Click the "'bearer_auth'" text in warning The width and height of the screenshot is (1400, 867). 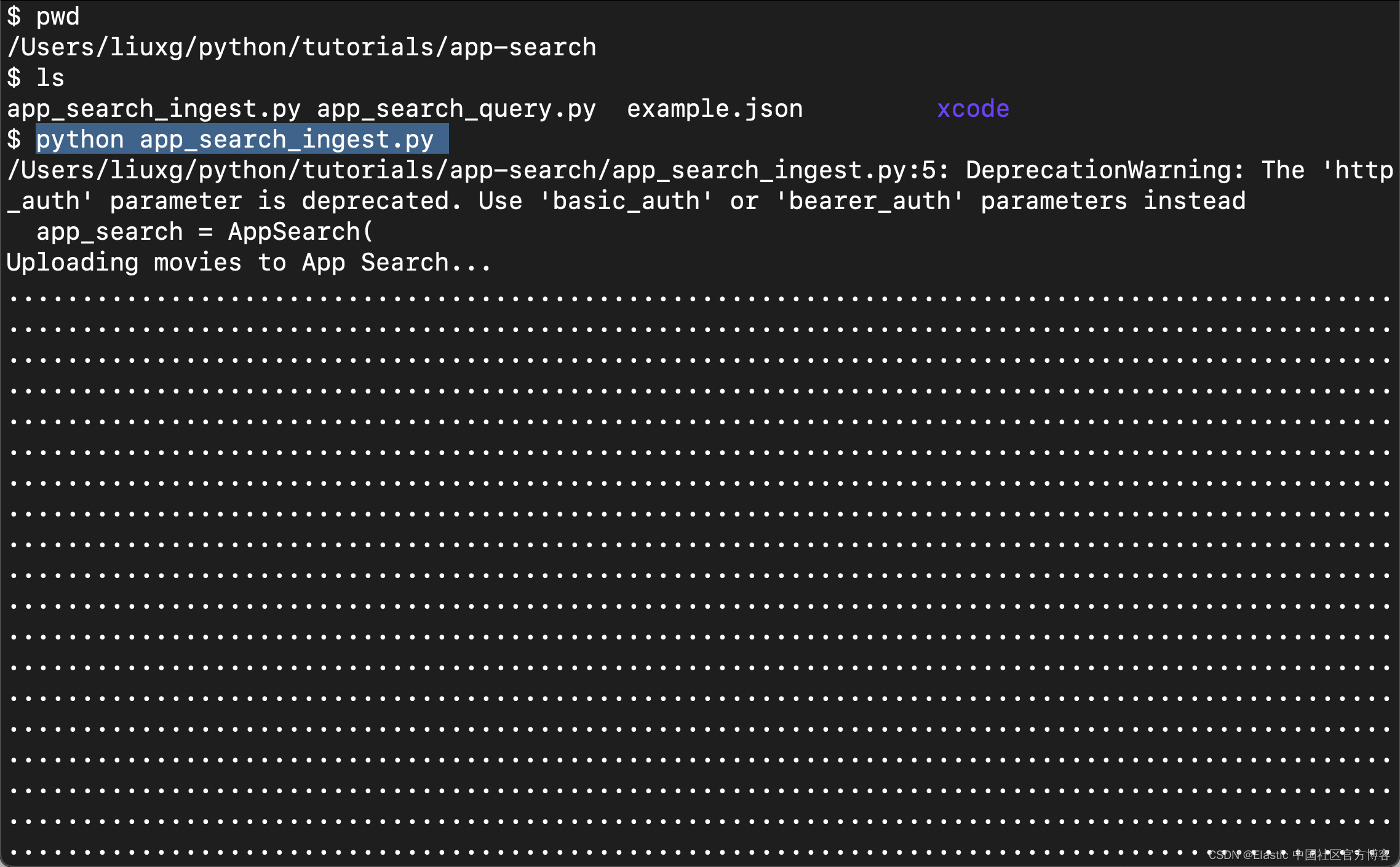(870, 201)
